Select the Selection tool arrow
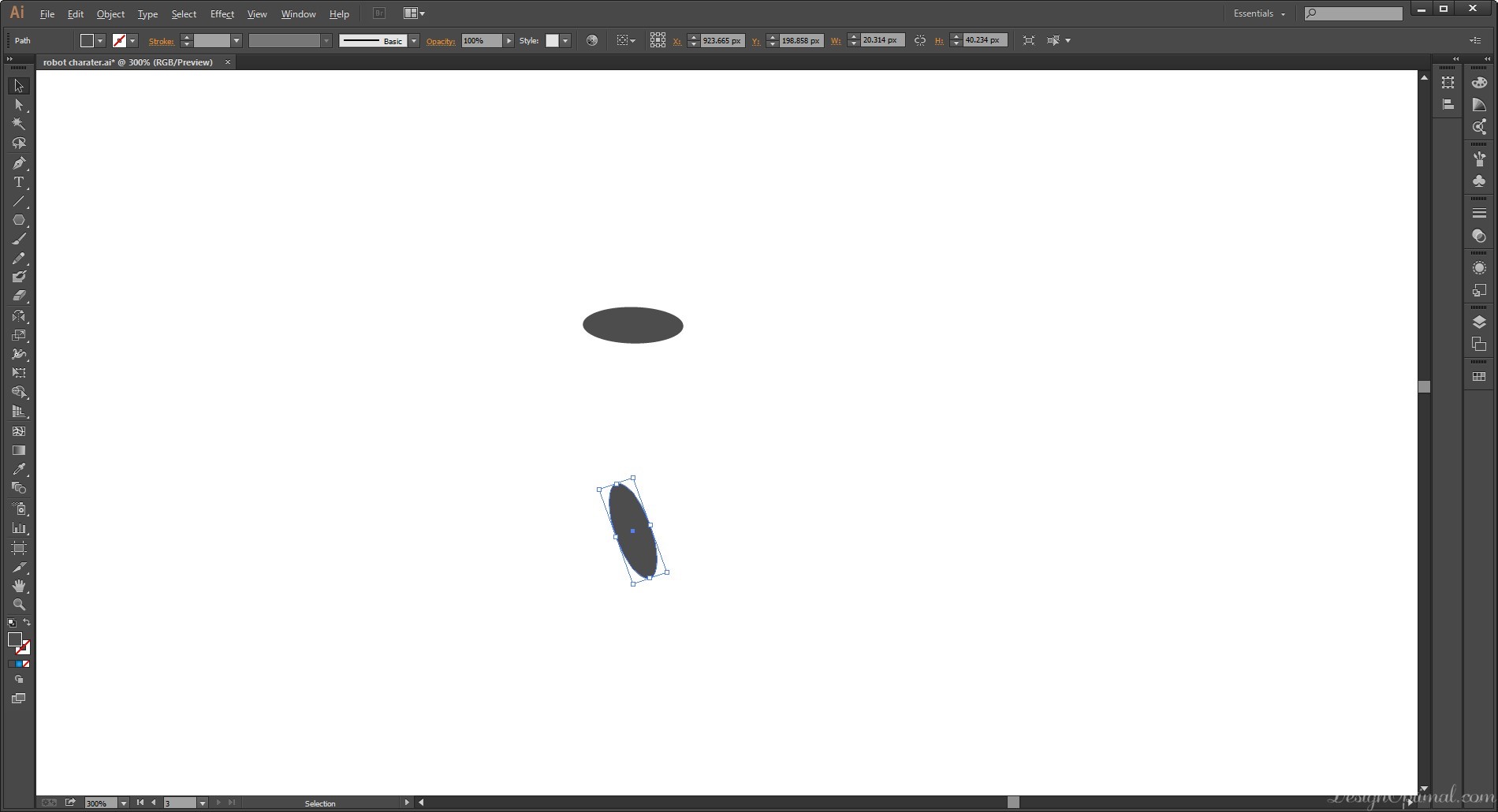The width and height of the screenshot is (1498, 812). (19, 86)
